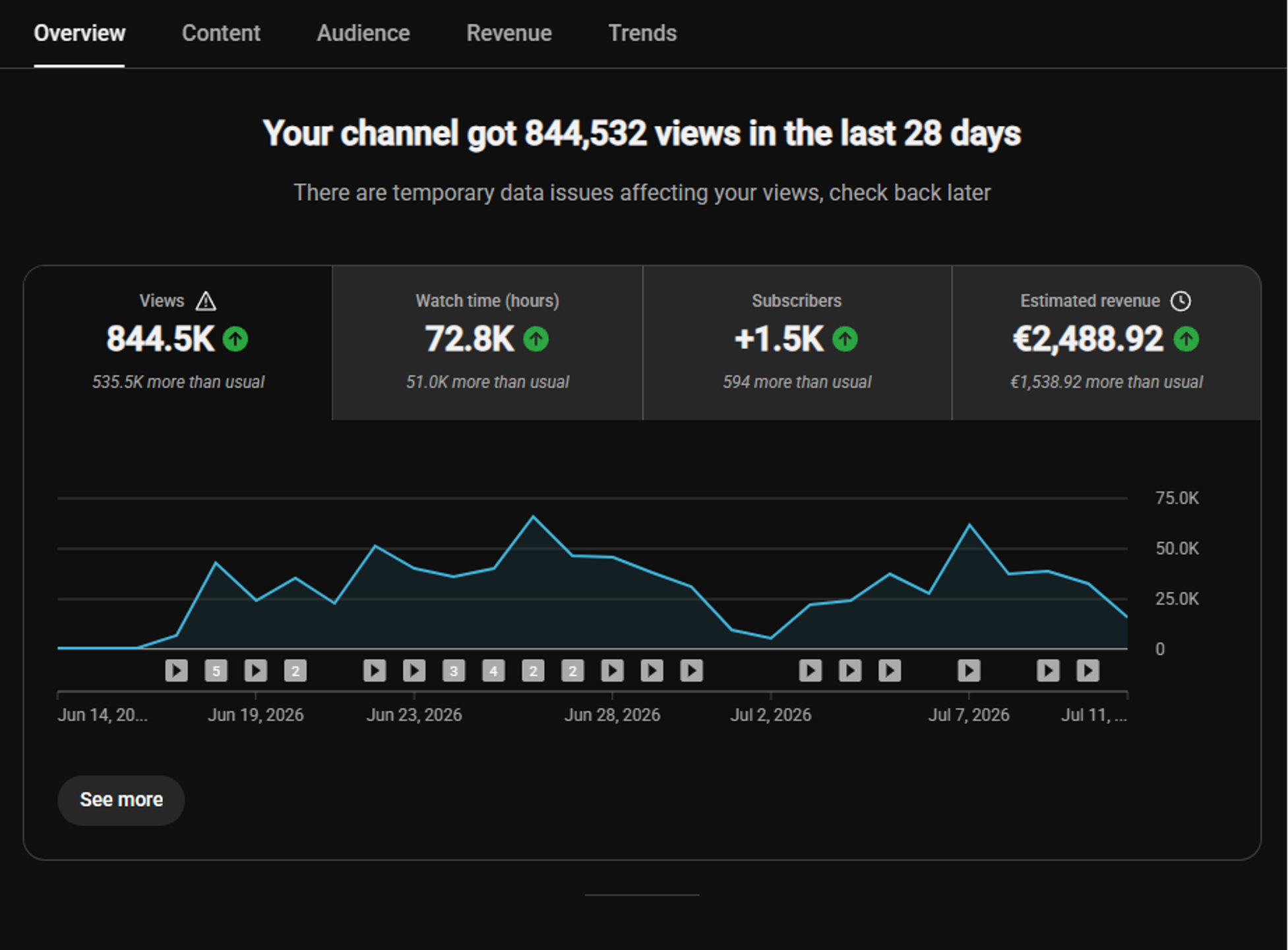The width and height of the screenshot is (1288, 950).
Task: Click green up arrow next to 844.5K
Action: tap(235, 339)
